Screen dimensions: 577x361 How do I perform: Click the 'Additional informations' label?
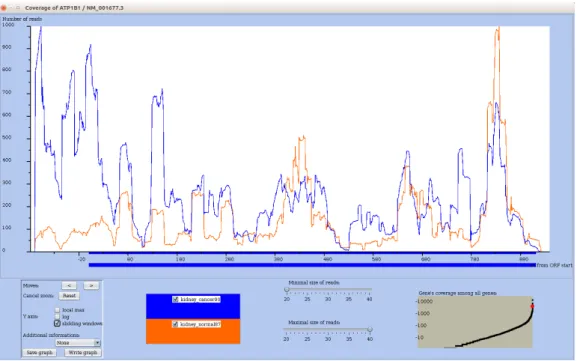[51, 335]
